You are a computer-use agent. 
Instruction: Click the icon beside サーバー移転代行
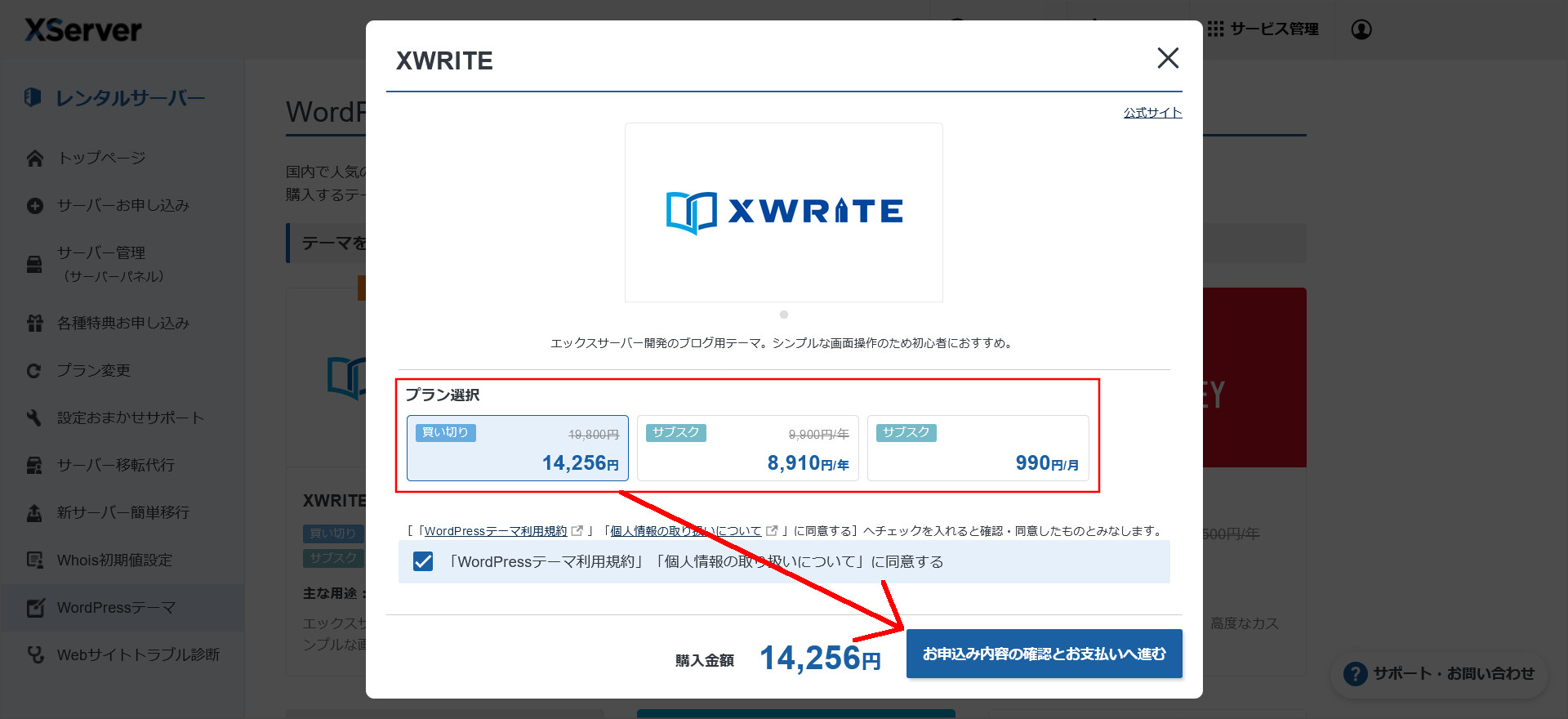[34, 466]
